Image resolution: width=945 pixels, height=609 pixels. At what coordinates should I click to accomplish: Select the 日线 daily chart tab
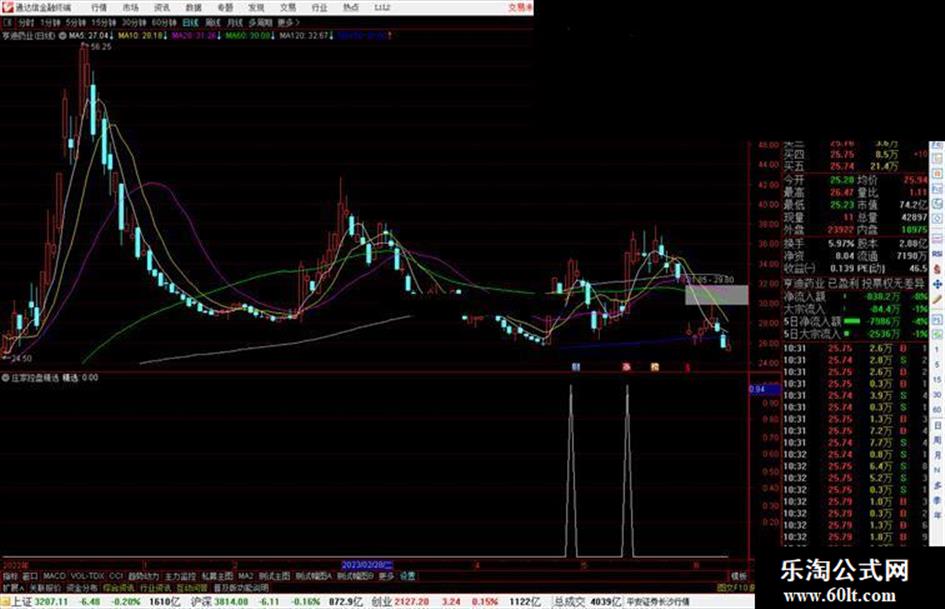click(190, 22)
